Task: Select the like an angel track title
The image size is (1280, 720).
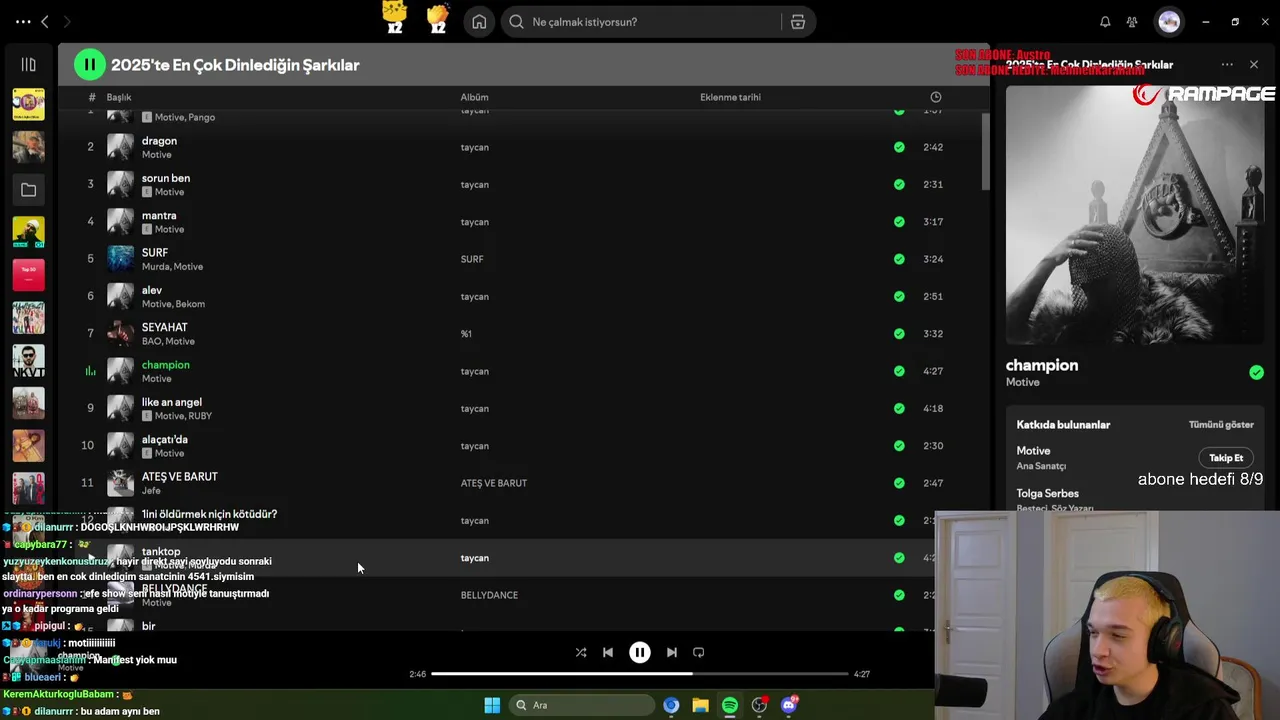Action: tap(171, 402)
